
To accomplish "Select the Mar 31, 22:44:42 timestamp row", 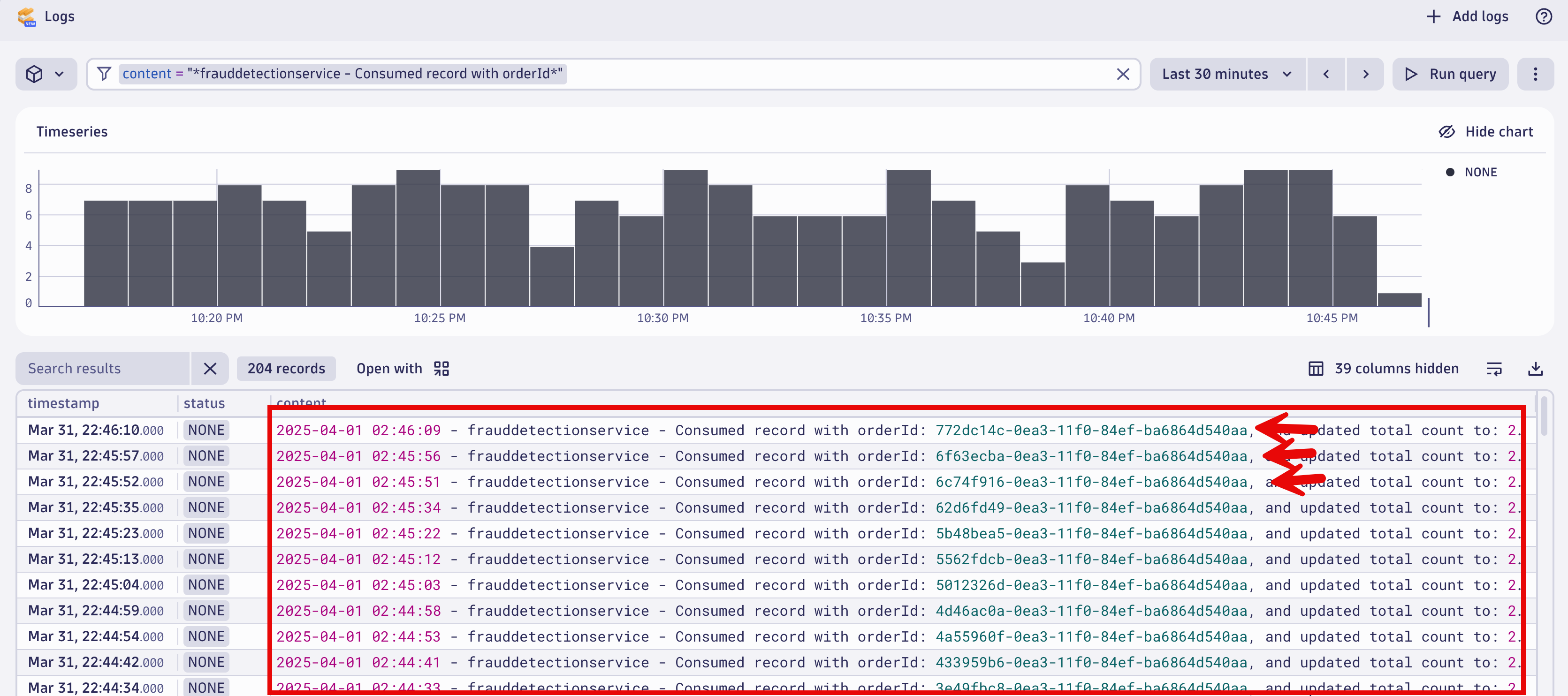I will click(96, 661).
